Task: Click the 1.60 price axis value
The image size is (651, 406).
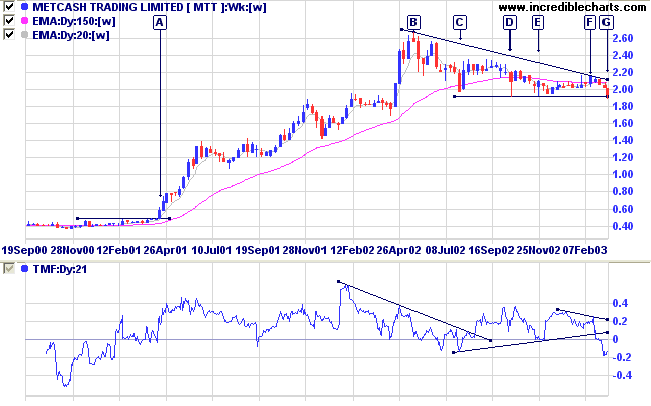Action: coord(623,123)
